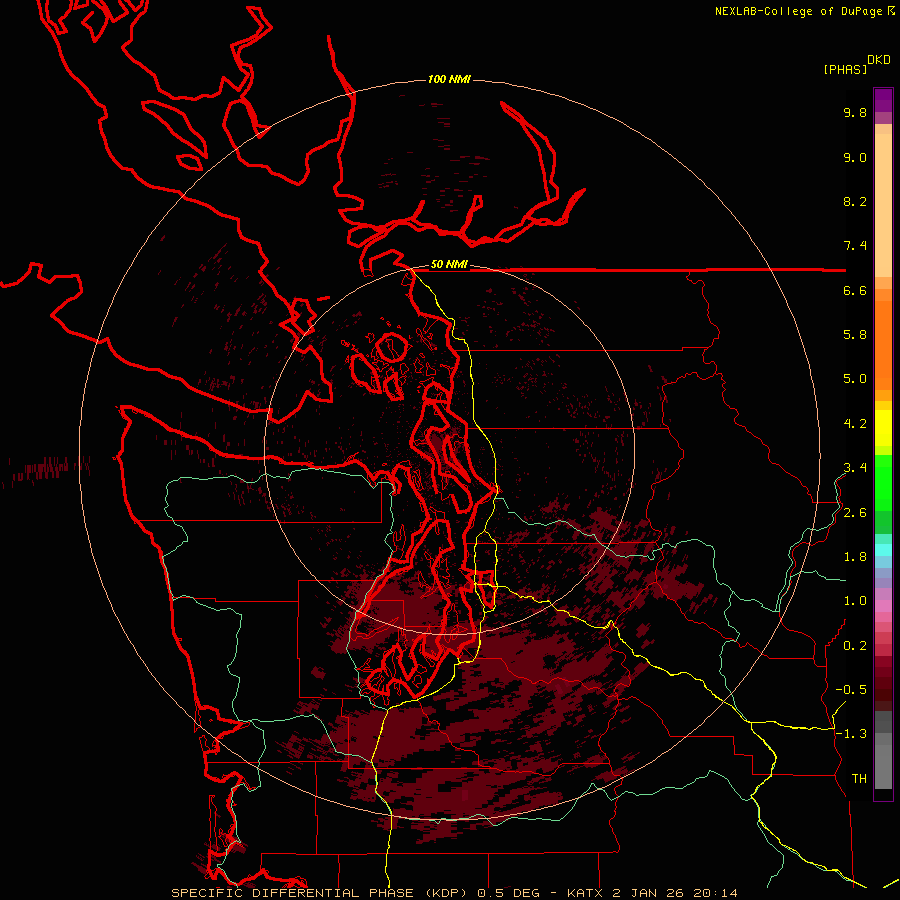Select the 1.8 legend value
The height and width of the screenshot is (900, 900).
click(x=855, y=557)
